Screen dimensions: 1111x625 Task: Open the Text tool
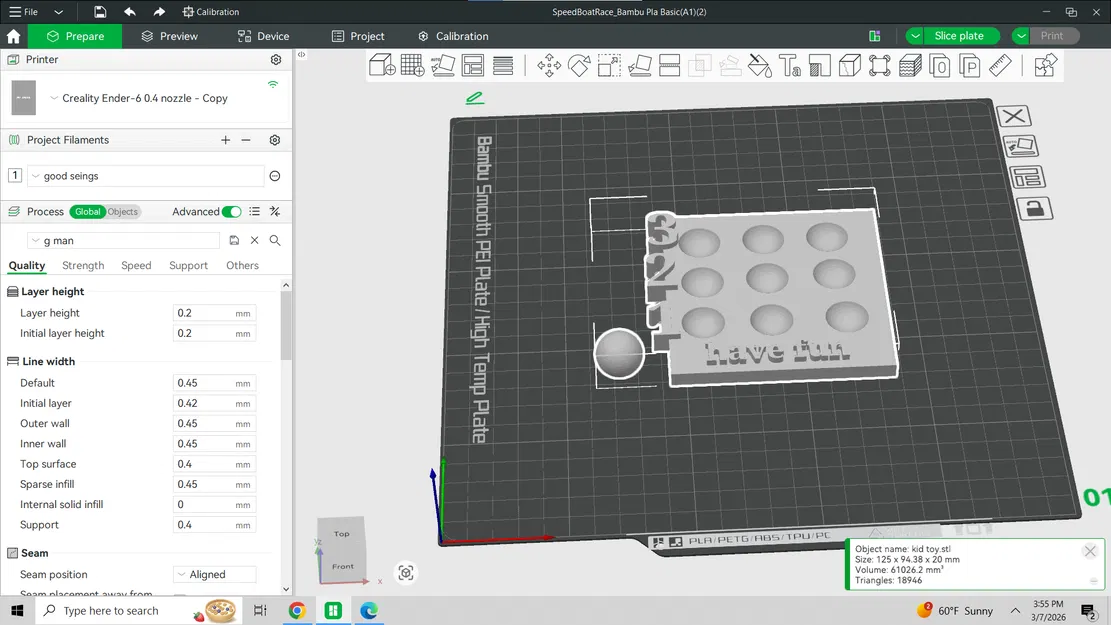790,65
